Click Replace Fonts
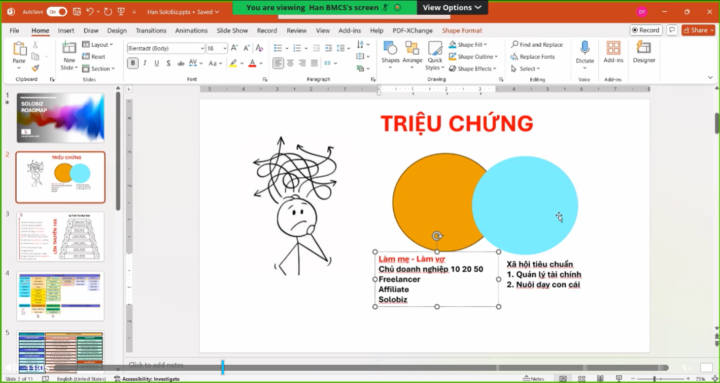Screen dimensions: 720x383 [533, 56]
